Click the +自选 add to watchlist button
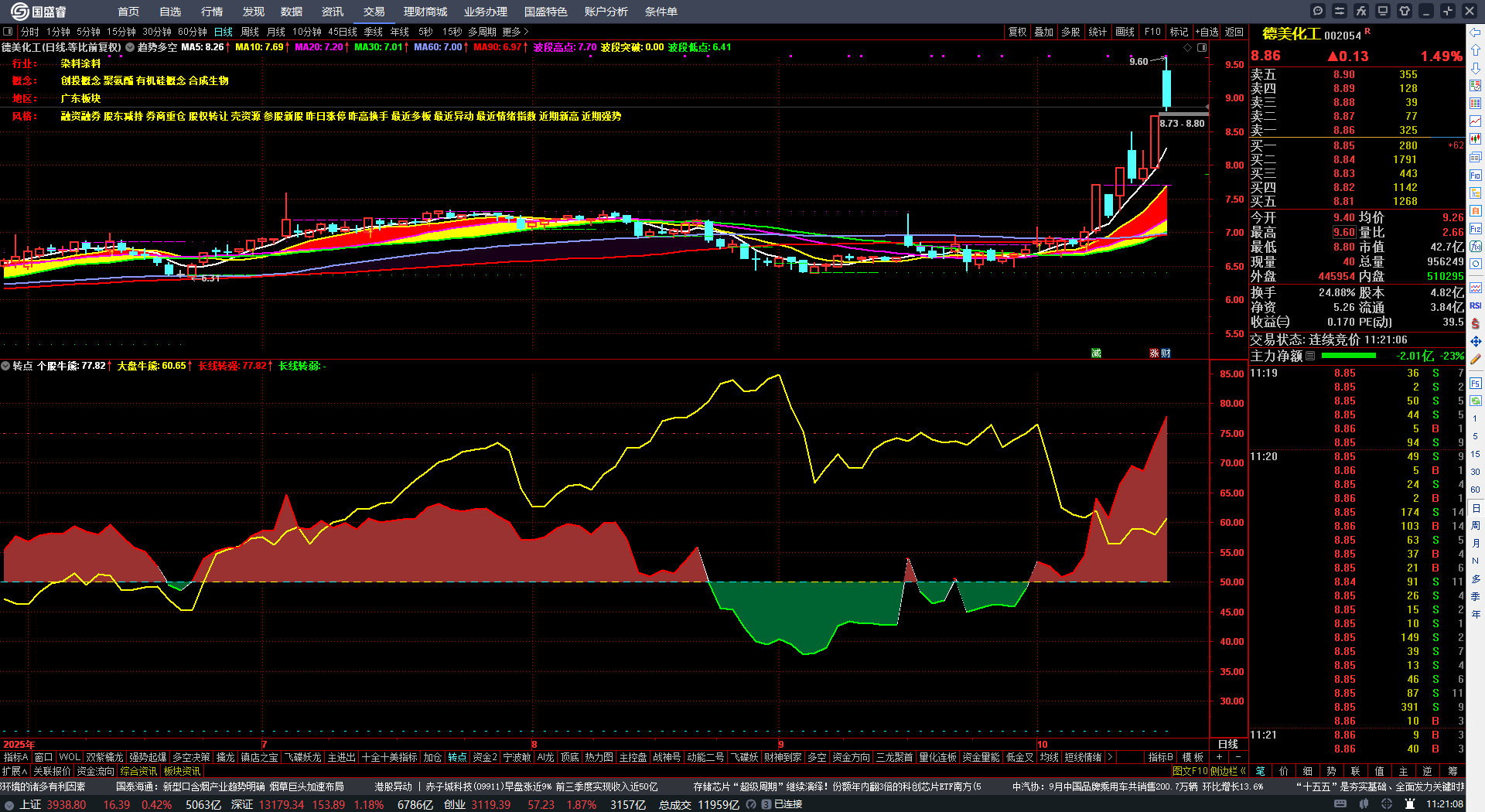 click(x=1207, y=32)
